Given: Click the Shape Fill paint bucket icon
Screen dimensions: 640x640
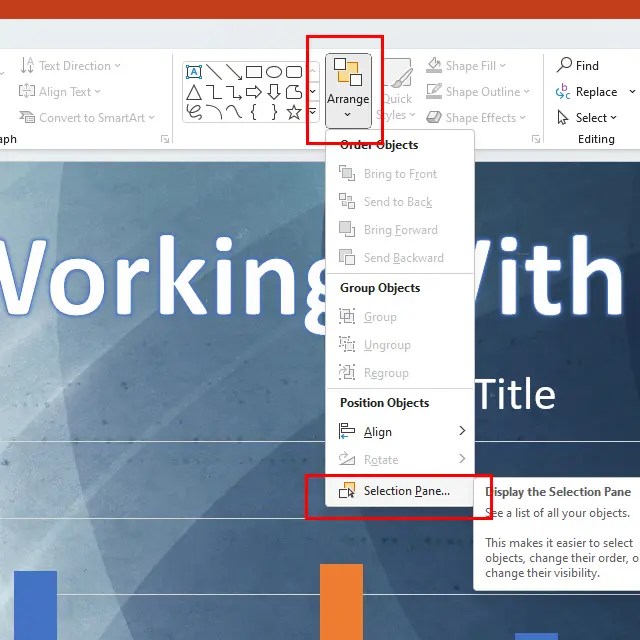Looking at the screenshot, I should pos(434,65).
